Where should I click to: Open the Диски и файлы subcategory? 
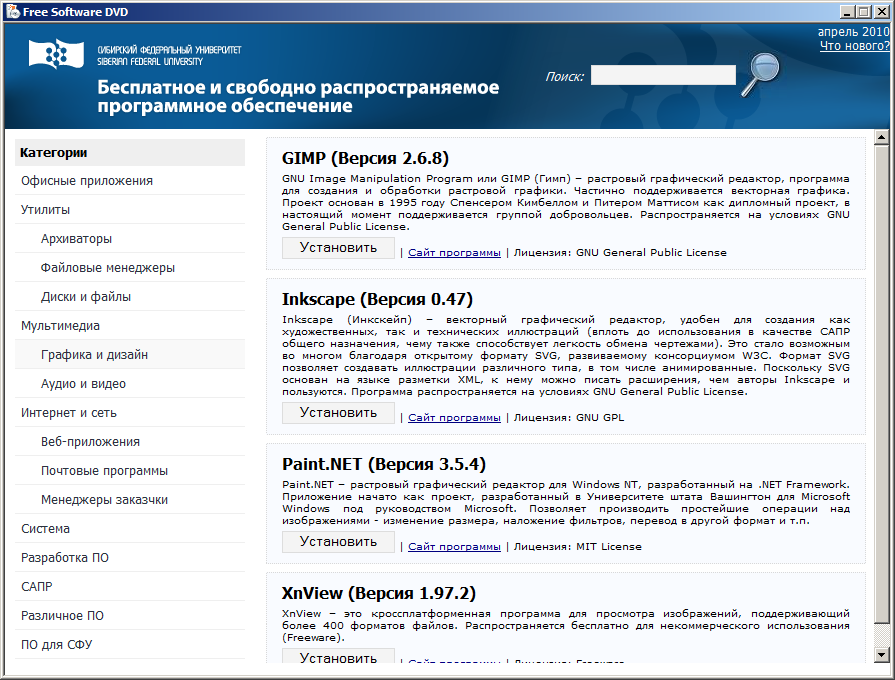[130, 297]
